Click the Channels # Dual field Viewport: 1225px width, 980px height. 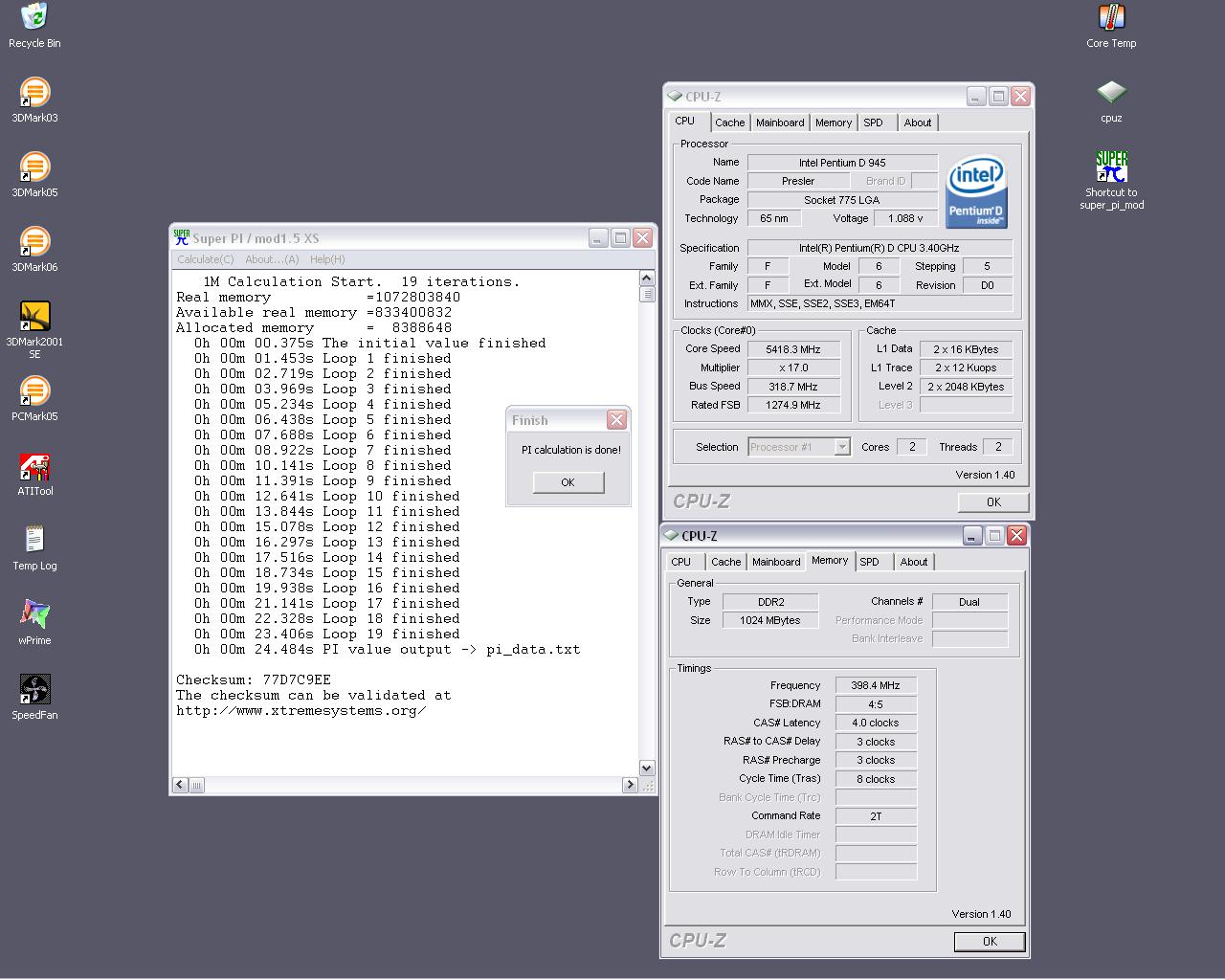coord(969,602)
